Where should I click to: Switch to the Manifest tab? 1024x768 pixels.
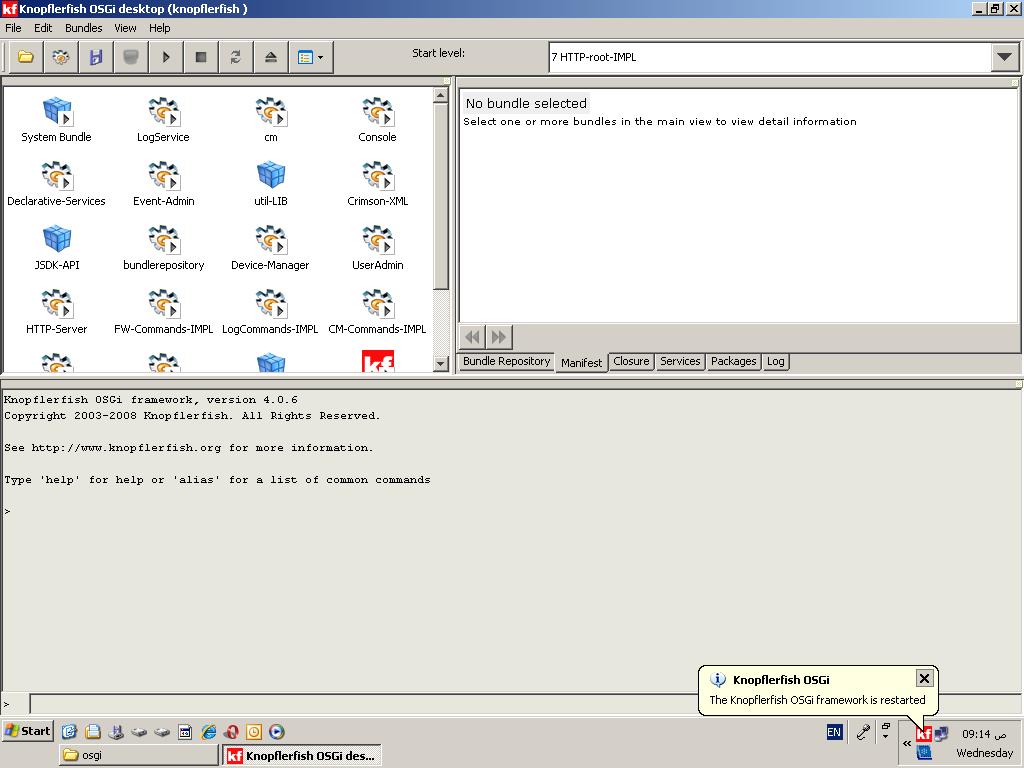(581, 362)
